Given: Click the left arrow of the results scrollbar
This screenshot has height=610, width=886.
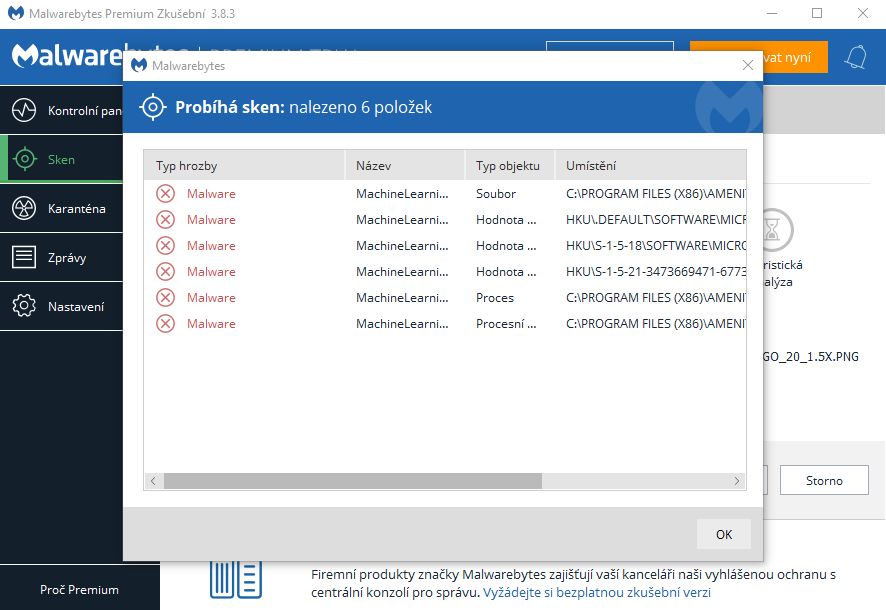Looking at the screenshot, I should coord(153,481).
